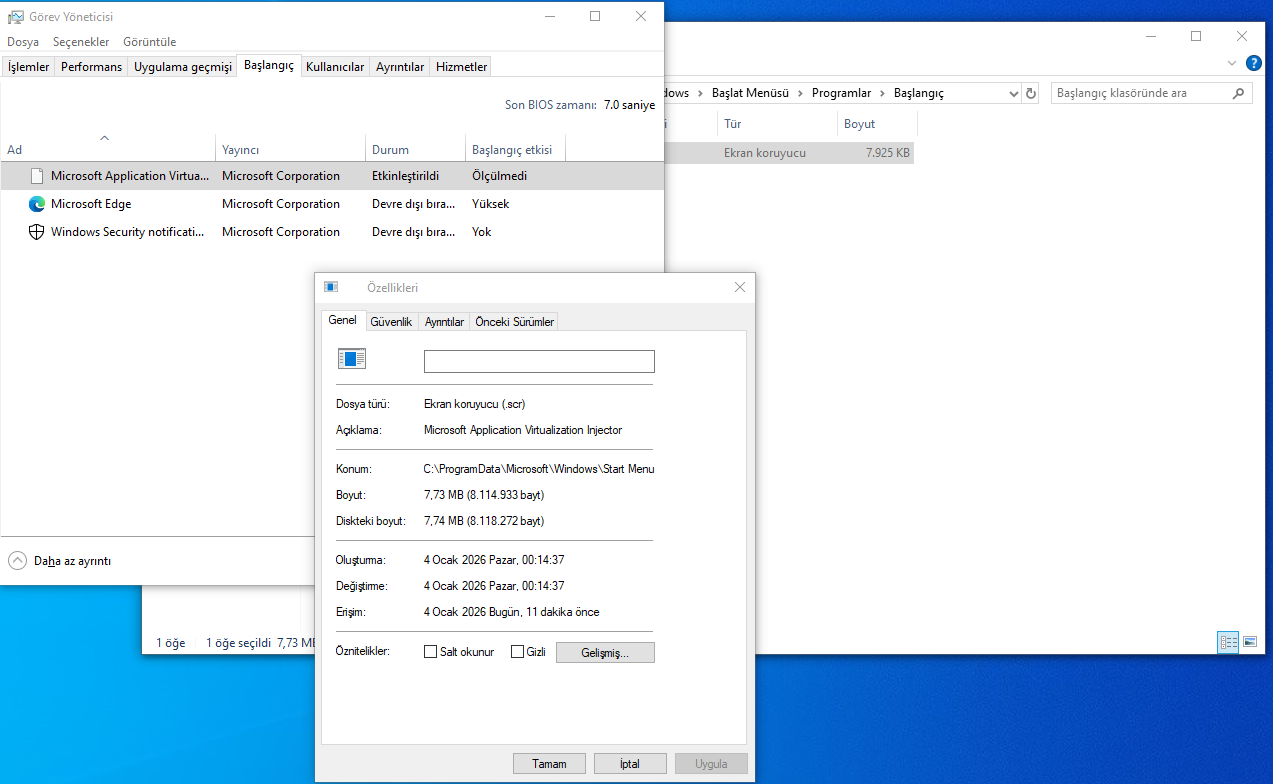
Task: Switch to the İşlemler tab
Action: [x=28, y=67]
